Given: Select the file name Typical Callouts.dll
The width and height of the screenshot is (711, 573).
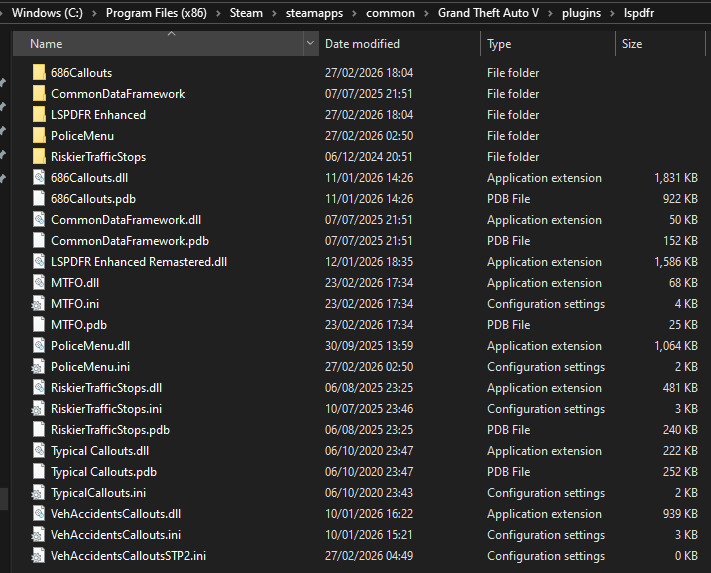Looking at the screenshot, I should point(100,451).
